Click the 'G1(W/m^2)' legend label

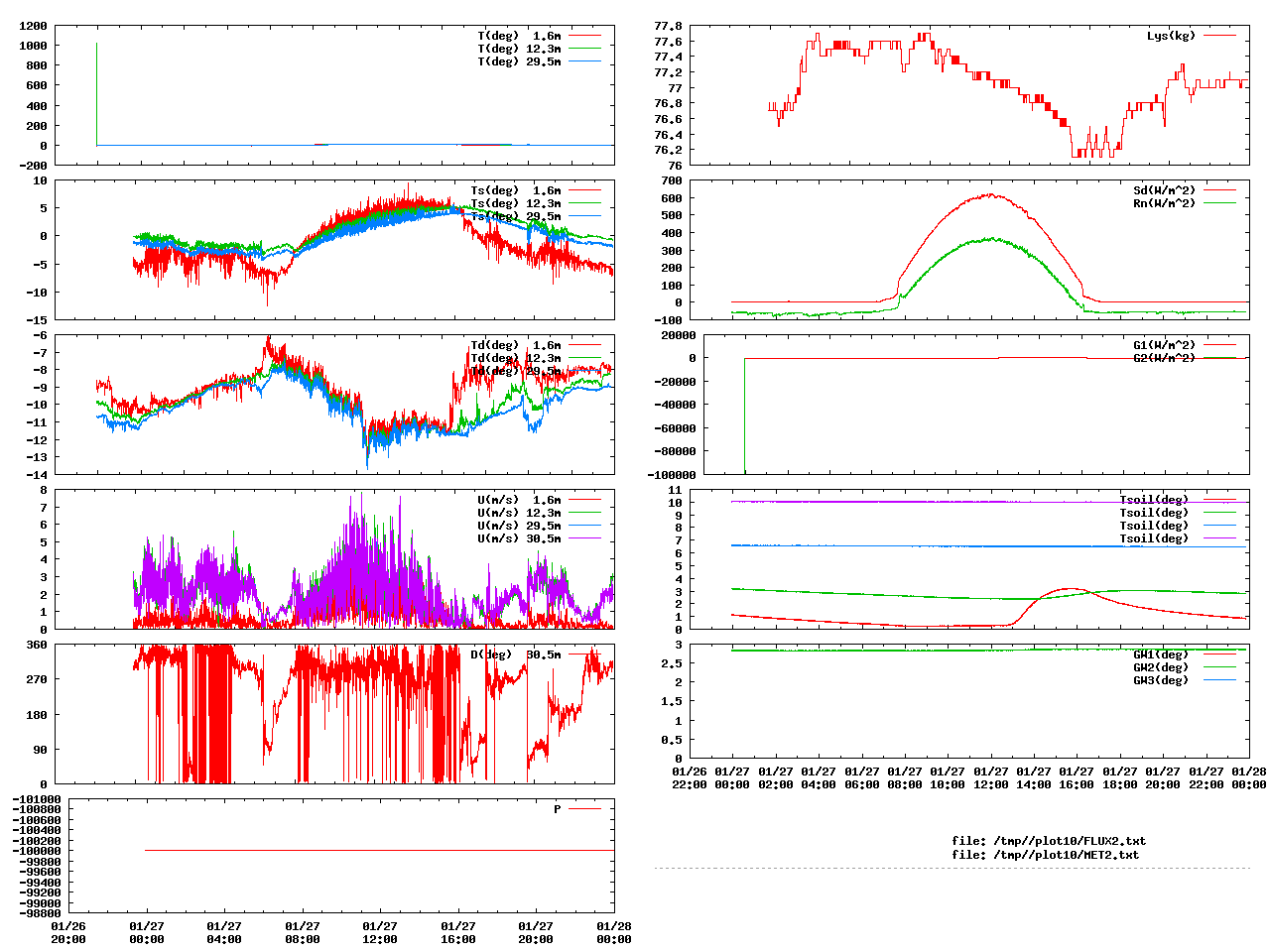pyautogui.click(x=1165, y=345)
